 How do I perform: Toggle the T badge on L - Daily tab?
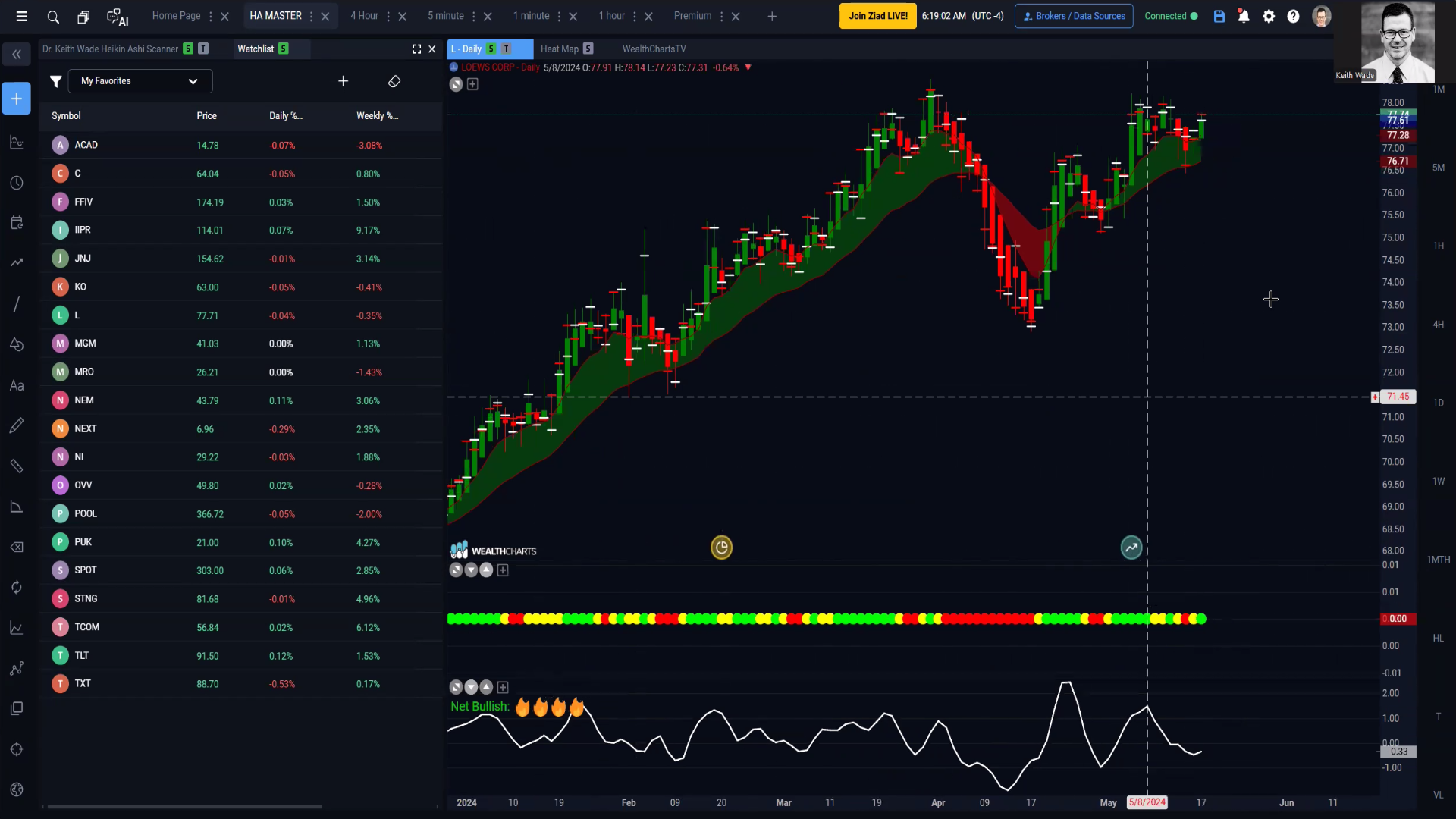(507, 49)
